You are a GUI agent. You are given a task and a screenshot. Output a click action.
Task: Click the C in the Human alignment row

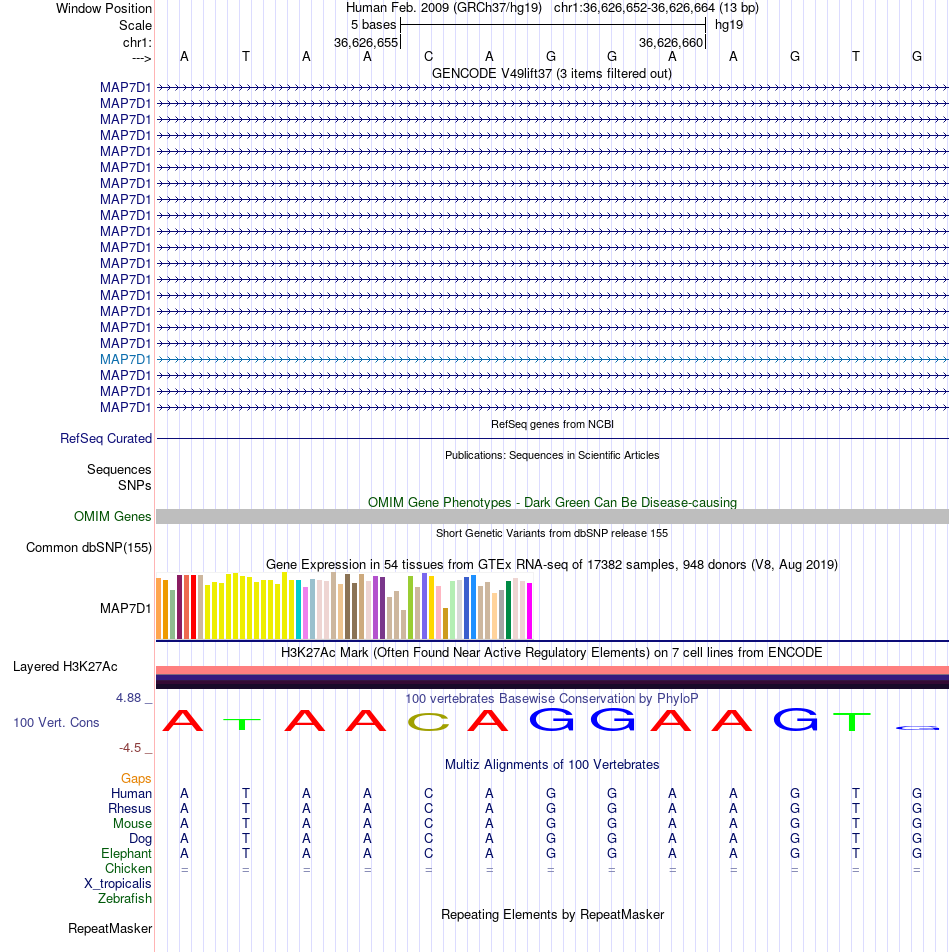(429, 794)
